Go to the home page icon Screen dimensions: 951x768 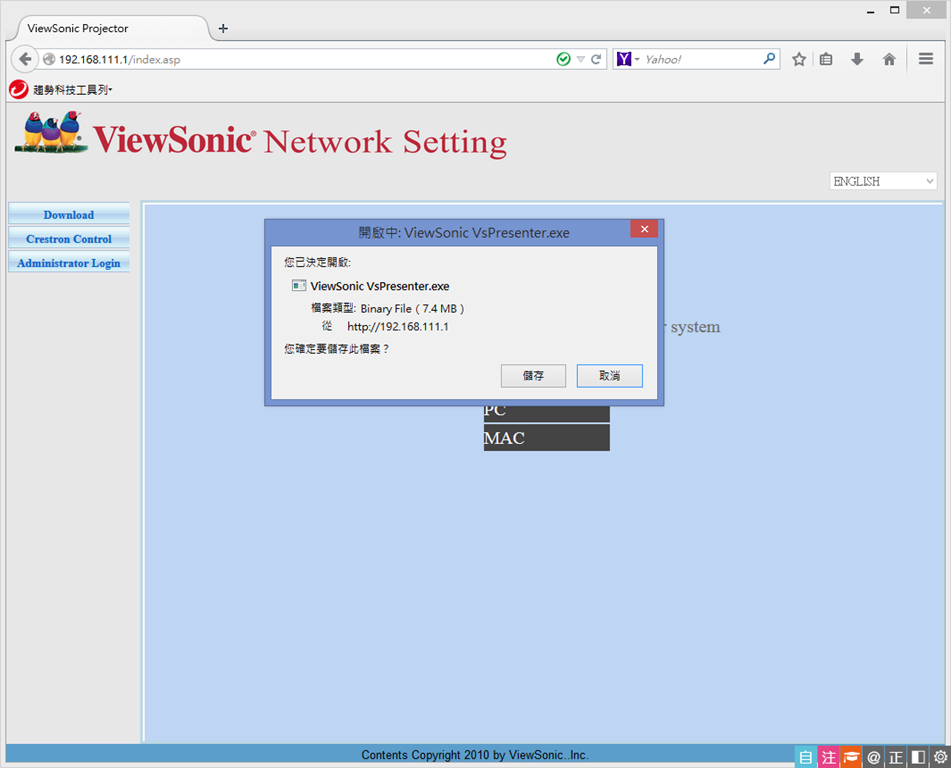[889, 59]
